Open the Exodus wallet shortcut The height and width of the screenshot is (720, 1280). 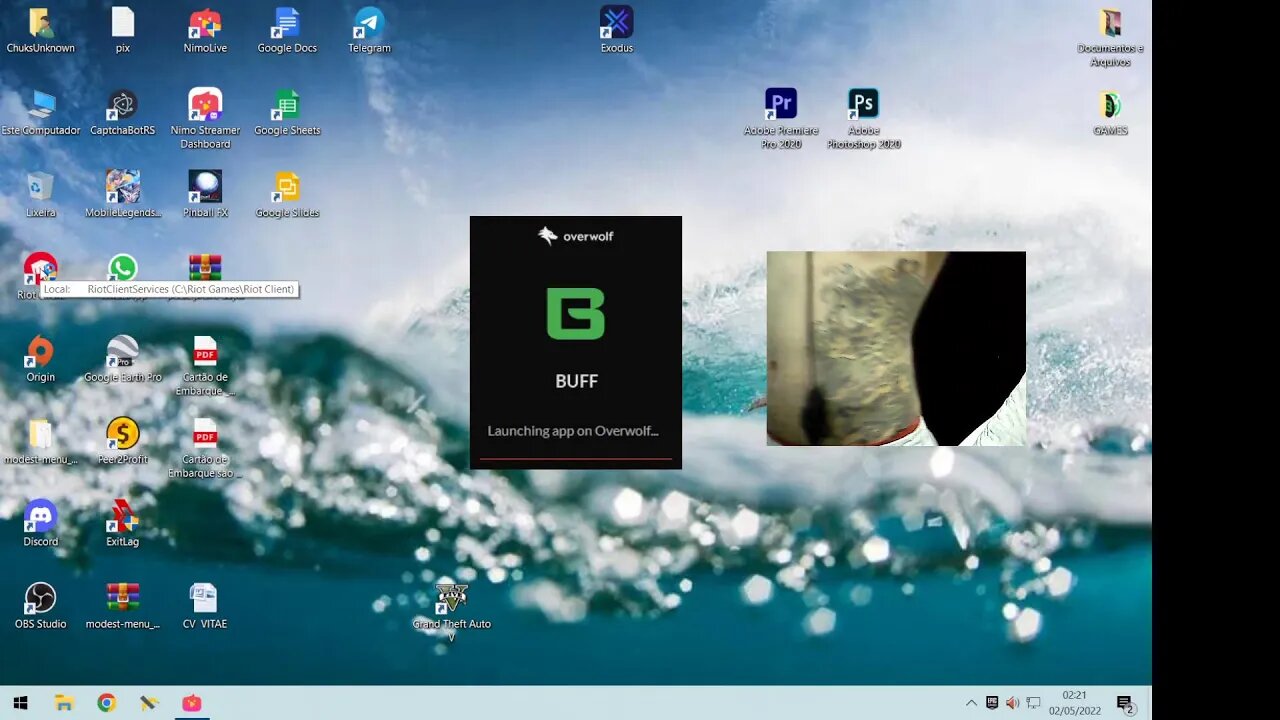click(617, 30)
